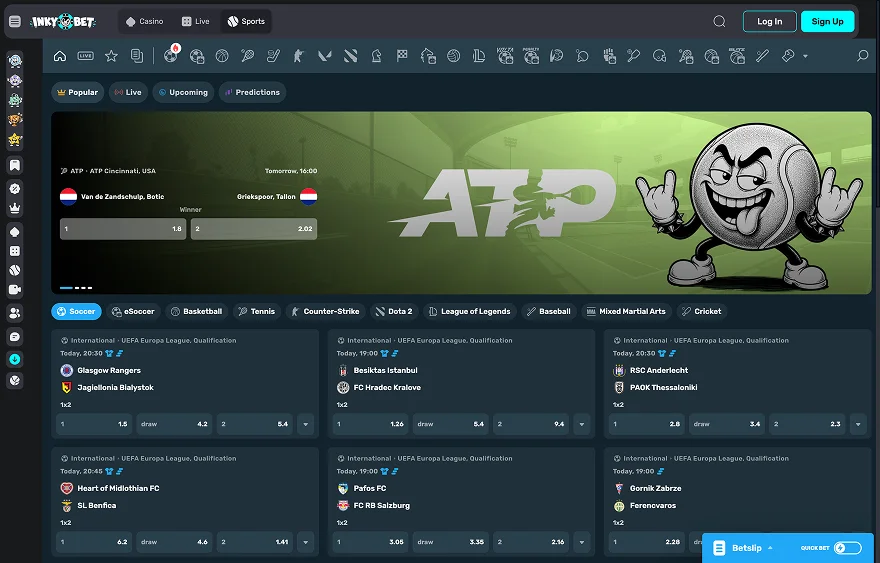Viewport: 880px width, 563px height.
Task: Toggle the Quick Bet switch
Action: (x=847, y=548)
